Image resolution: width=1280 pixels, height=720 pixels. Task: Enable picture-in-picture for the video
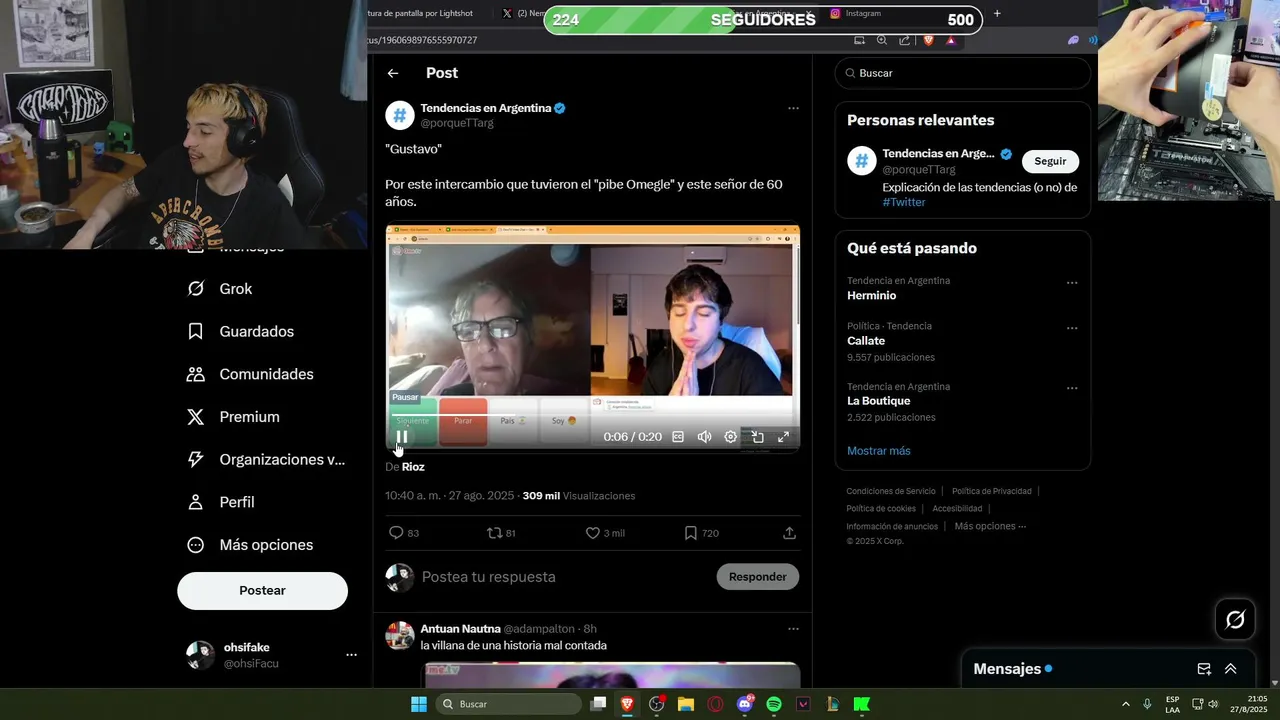point(758,437)
